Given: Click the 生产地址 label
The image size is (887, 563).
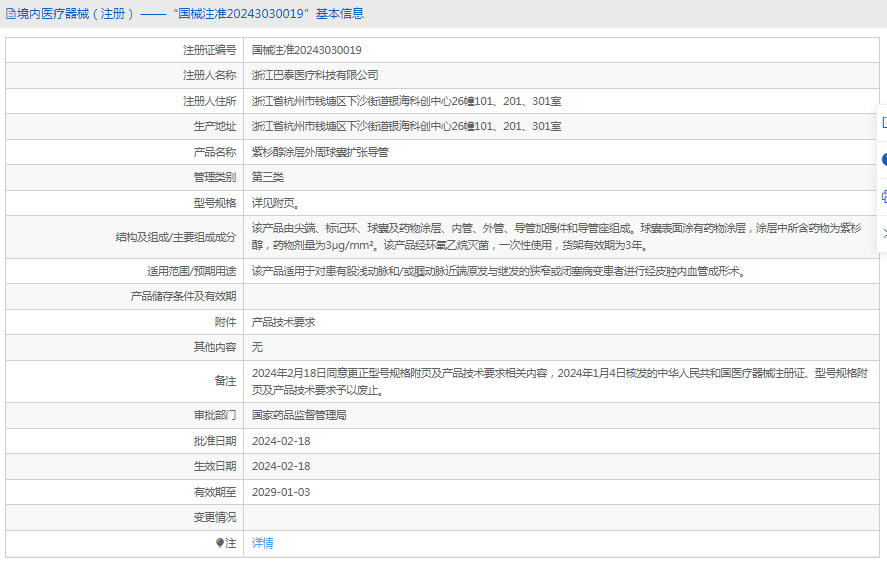Looking at the screenshot, I should 215,126.
